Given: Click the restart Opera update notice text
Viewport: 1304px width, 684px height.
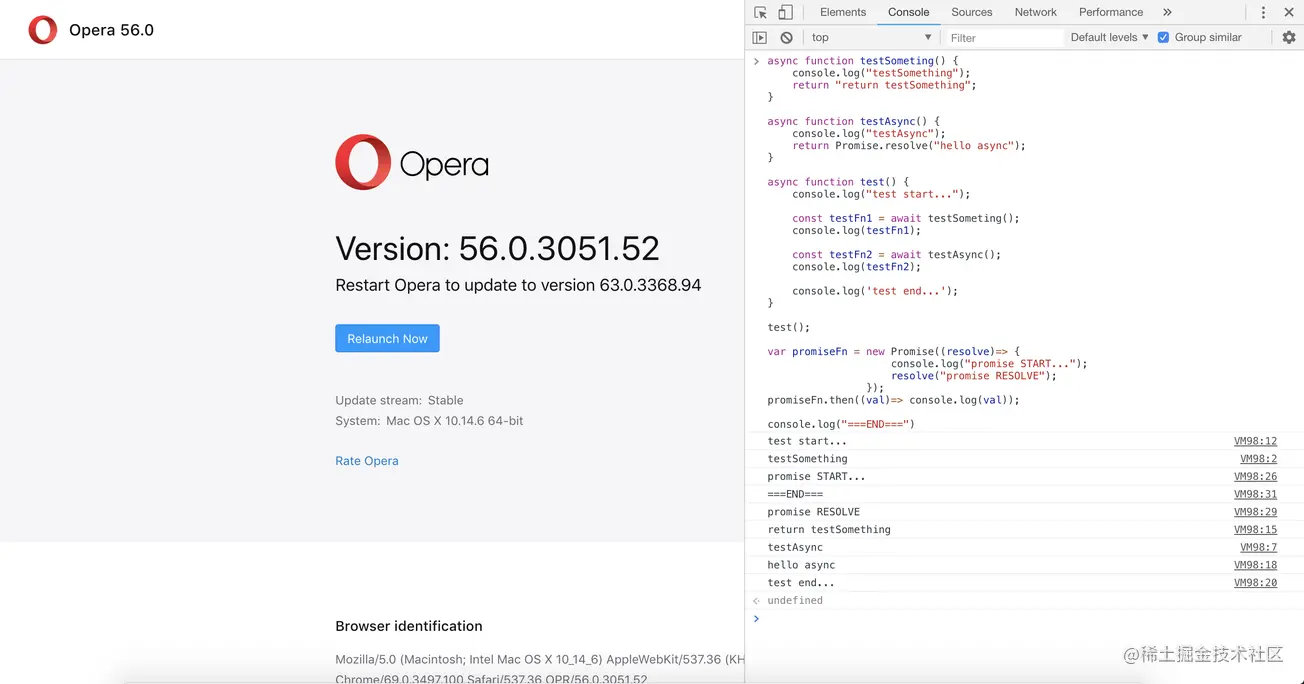Looking at the screenshot, I should 518,285.
